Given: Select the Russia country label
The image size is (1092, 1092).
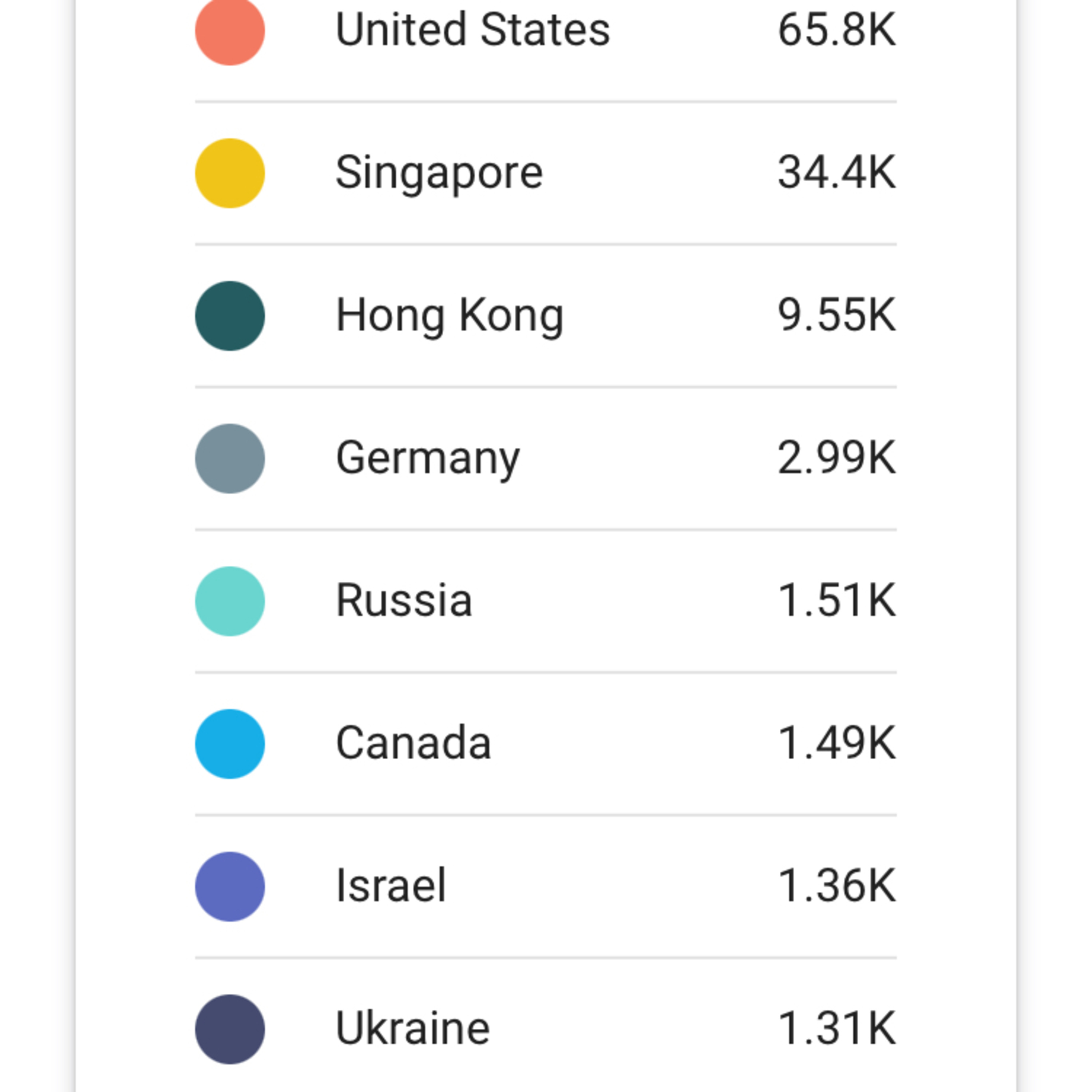Looking at the screenshot, I should coord(404,600).
